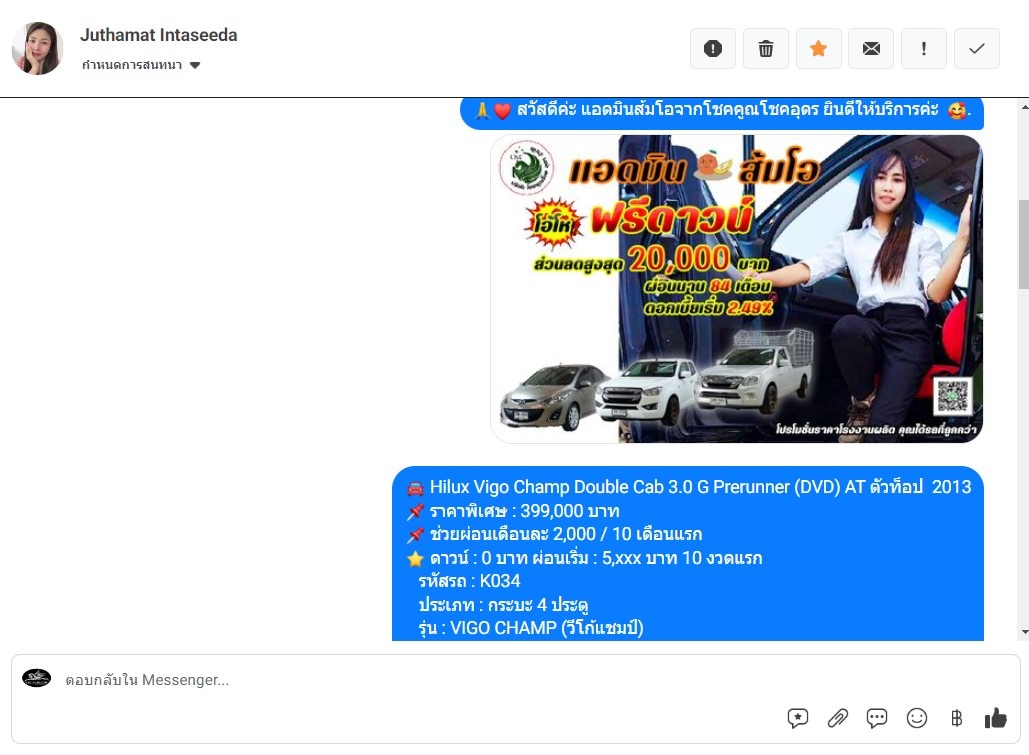Open the promo image with three cars
The width and height of the screenshot is (1029, 755).
point(736,289)
